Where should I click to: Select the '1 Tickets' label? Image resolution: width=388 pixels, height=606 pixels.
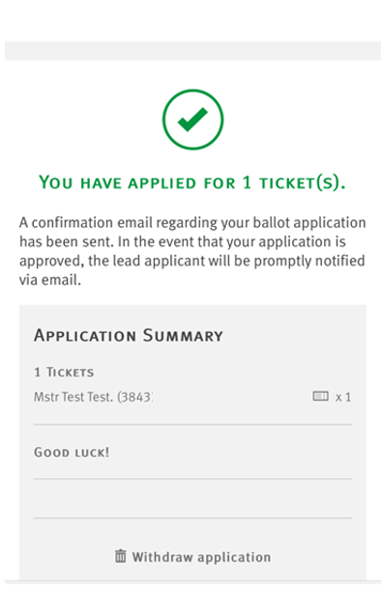pyautogui.click(x=64, y=372)
